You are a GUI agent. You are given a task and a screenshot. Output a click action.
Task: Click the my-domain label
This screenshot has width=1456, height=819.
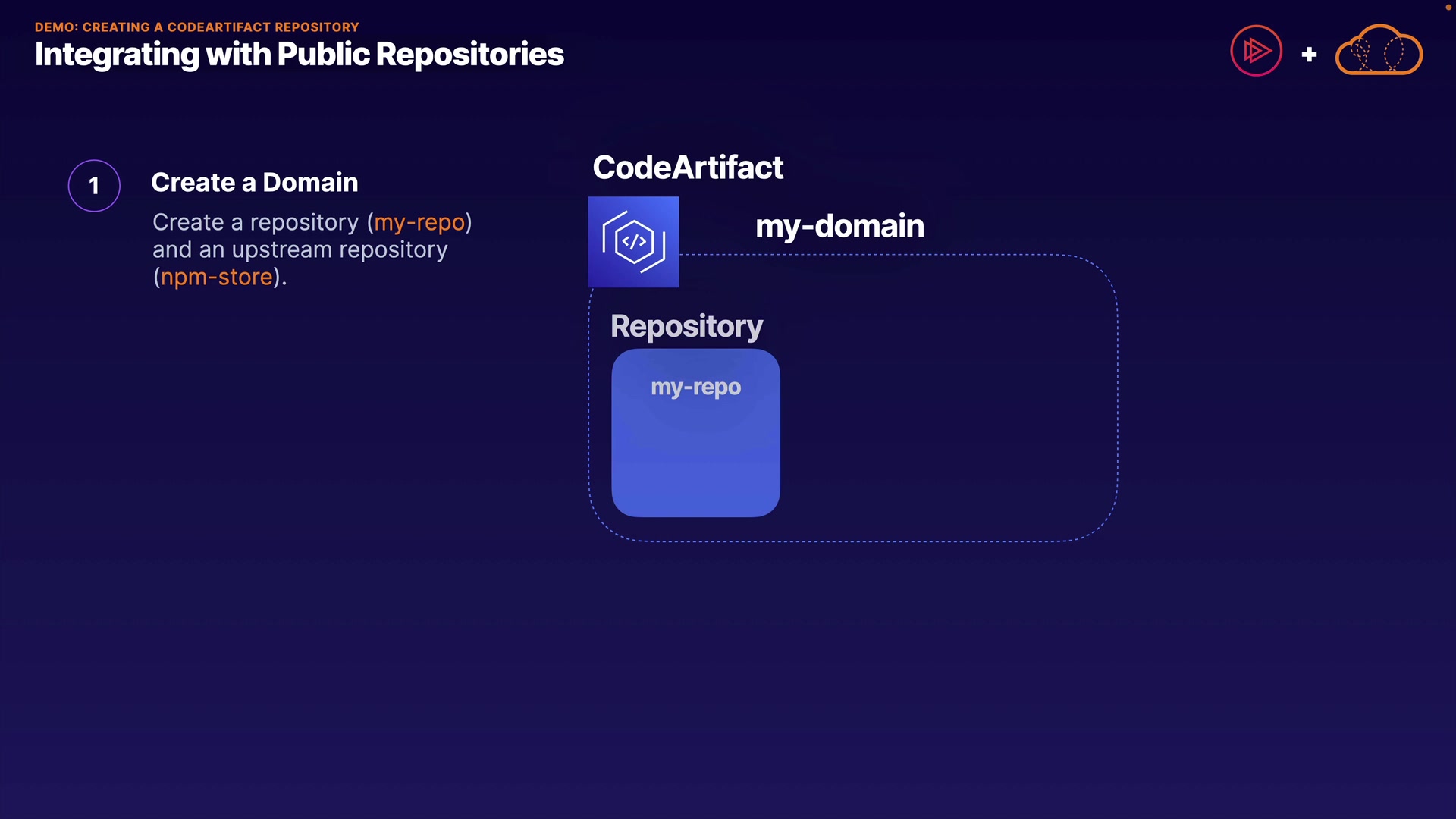[x=839, y=226]
